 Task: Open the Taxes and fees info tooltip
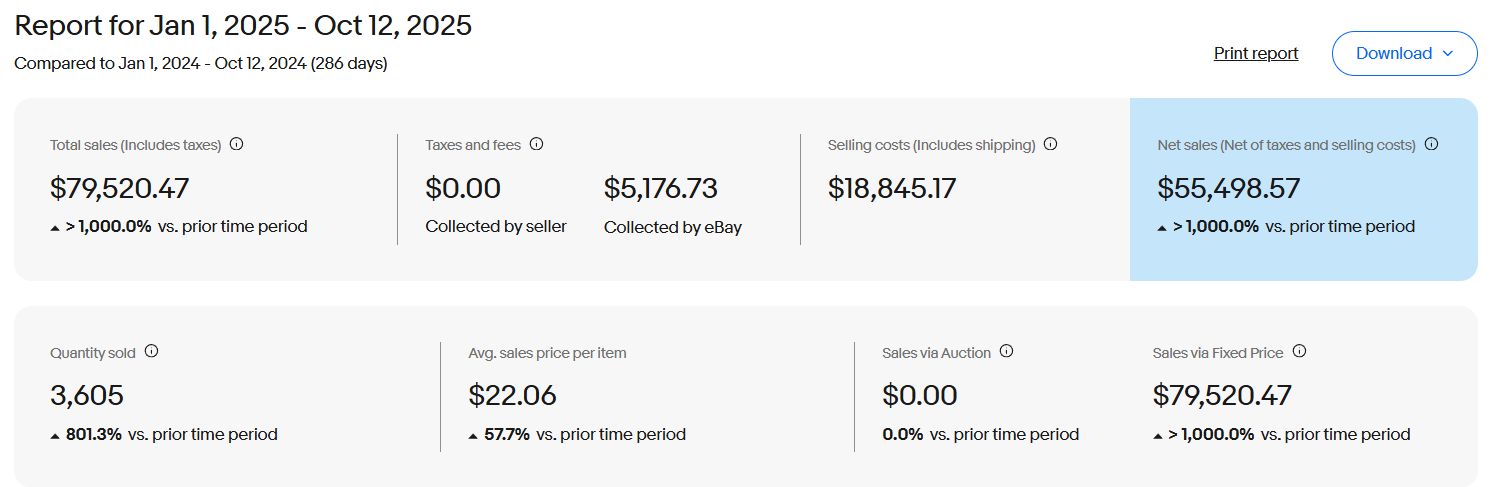pyautogui.click(x=536, y=144)
